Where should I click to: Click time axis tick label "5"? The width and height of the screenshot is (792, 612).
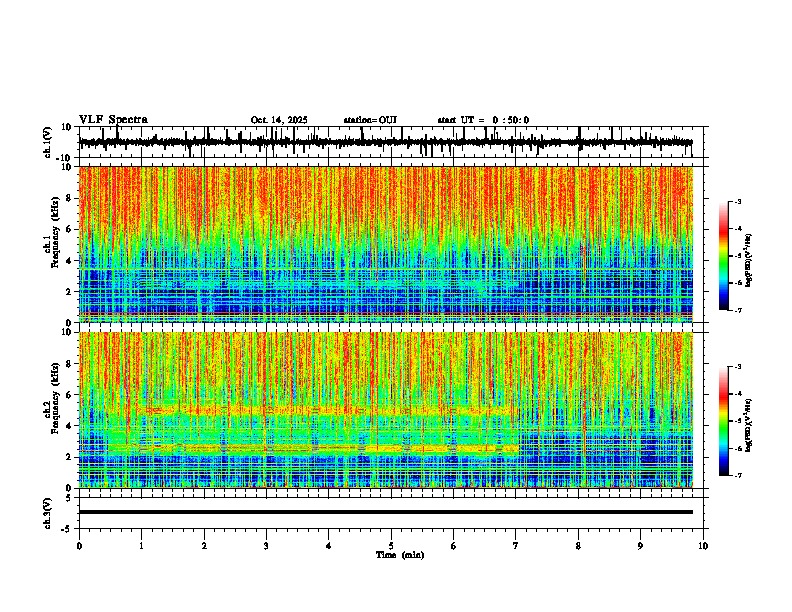pyautogui.click(x=391, y=546)
